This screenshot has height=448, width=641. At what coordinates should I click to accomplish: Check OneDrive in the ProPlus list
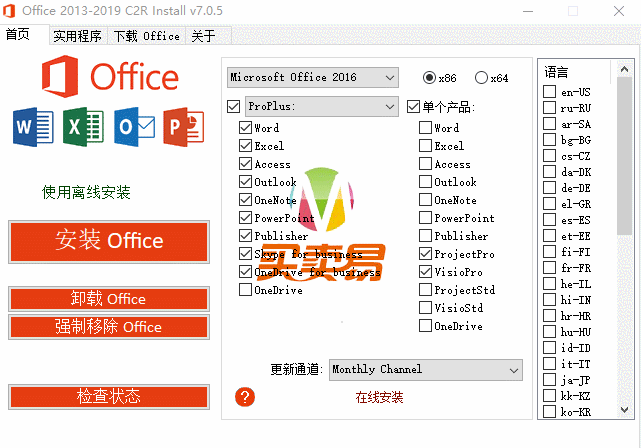tap(245, 289)
